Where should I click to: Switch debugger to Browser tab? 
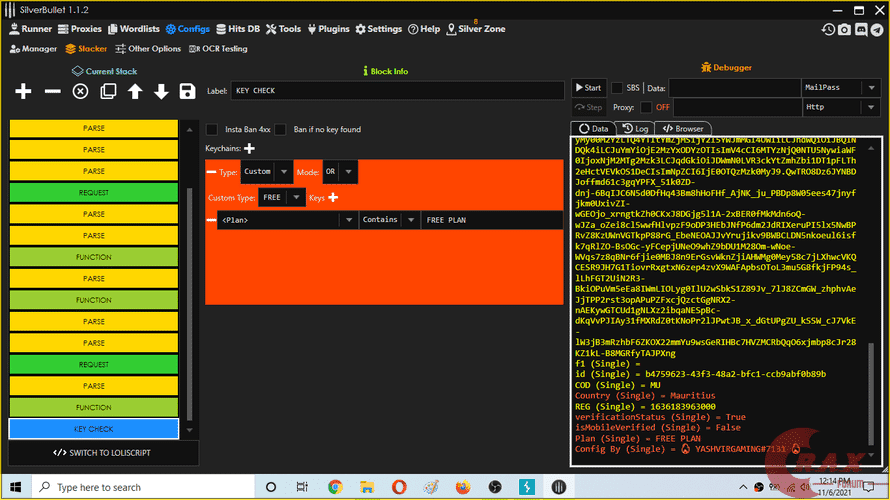(x=683, y=129)
